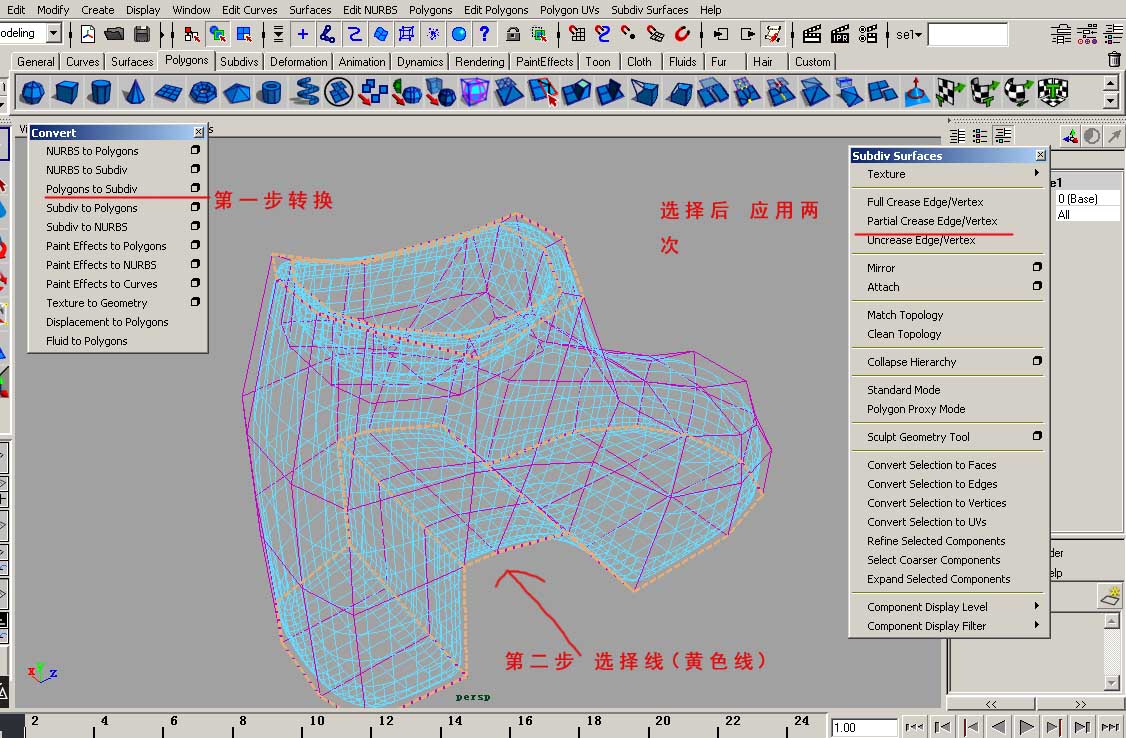Create a polygon plane from the shelf
Image resolution: width=1126 pixels, height=738 pixels.
click(169, 93)
